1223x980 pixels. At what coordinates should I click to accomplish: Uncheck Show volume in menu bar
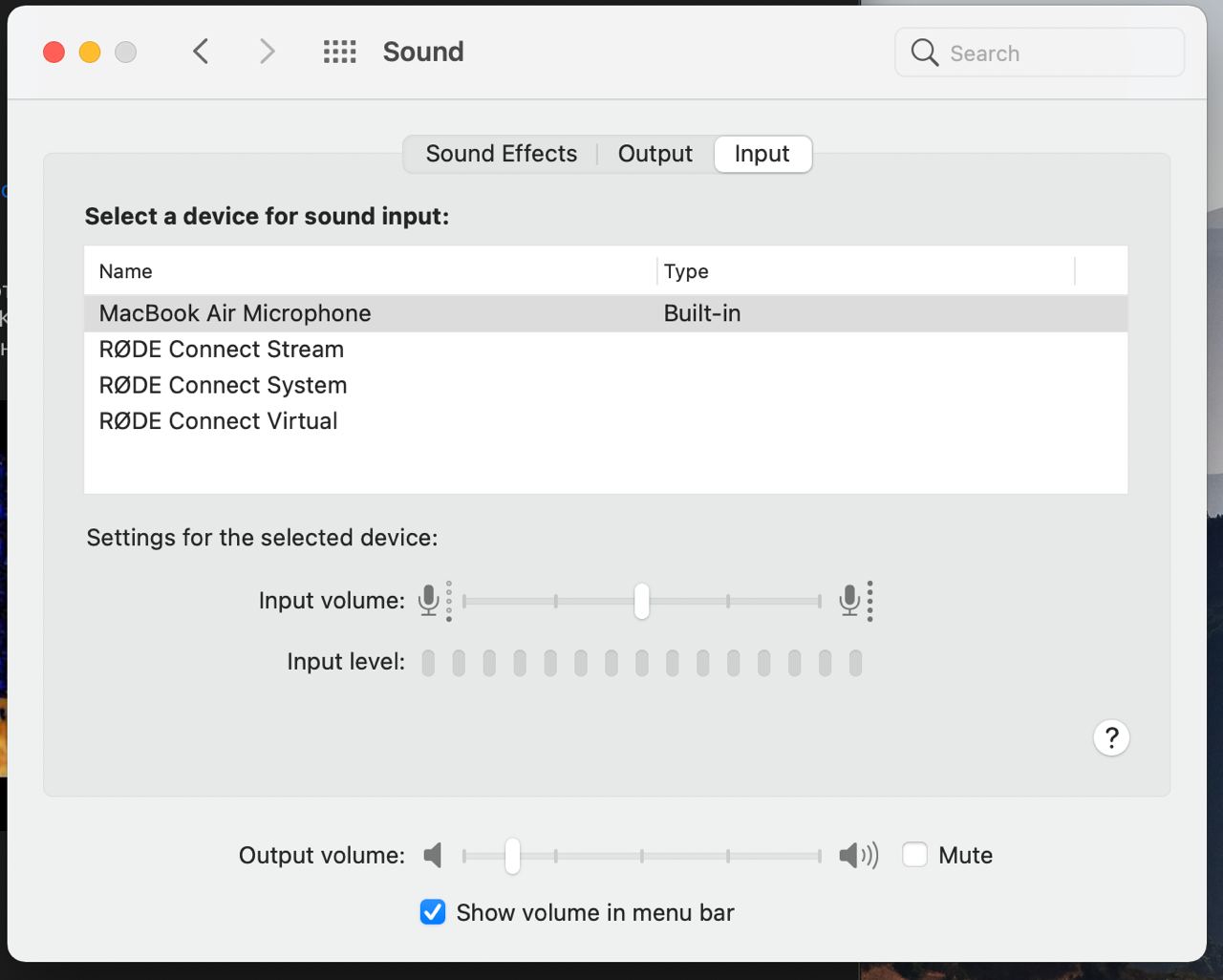433,912
